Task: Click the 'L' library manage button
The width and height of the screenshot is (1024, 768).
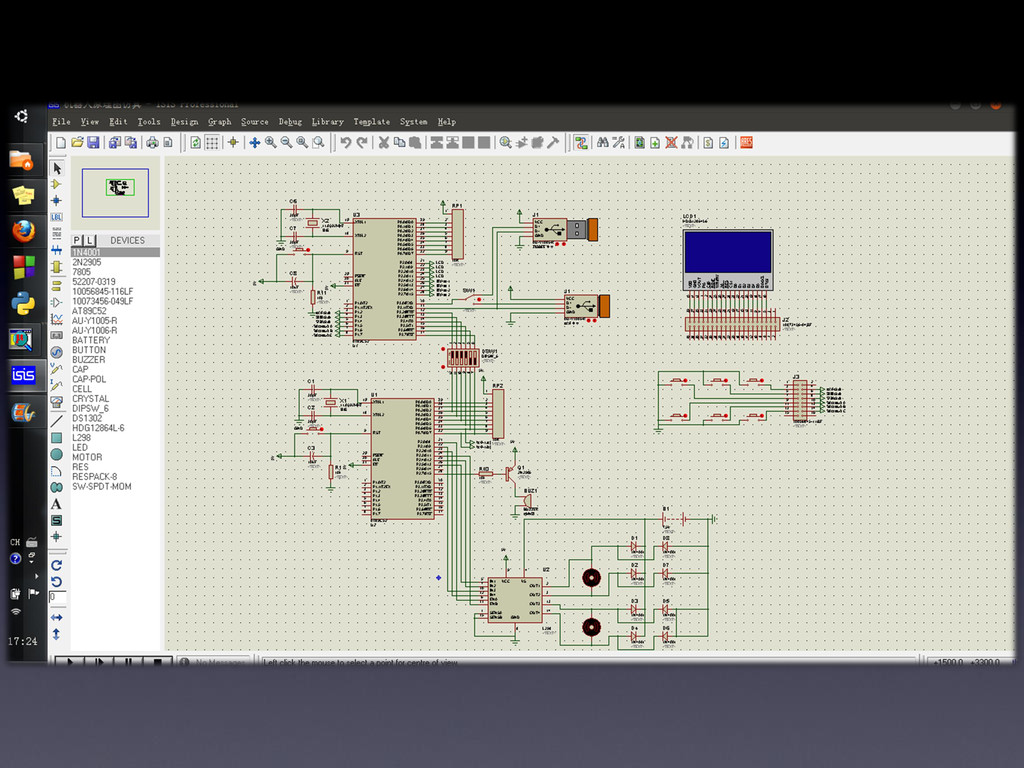Action: coord(90,240)
